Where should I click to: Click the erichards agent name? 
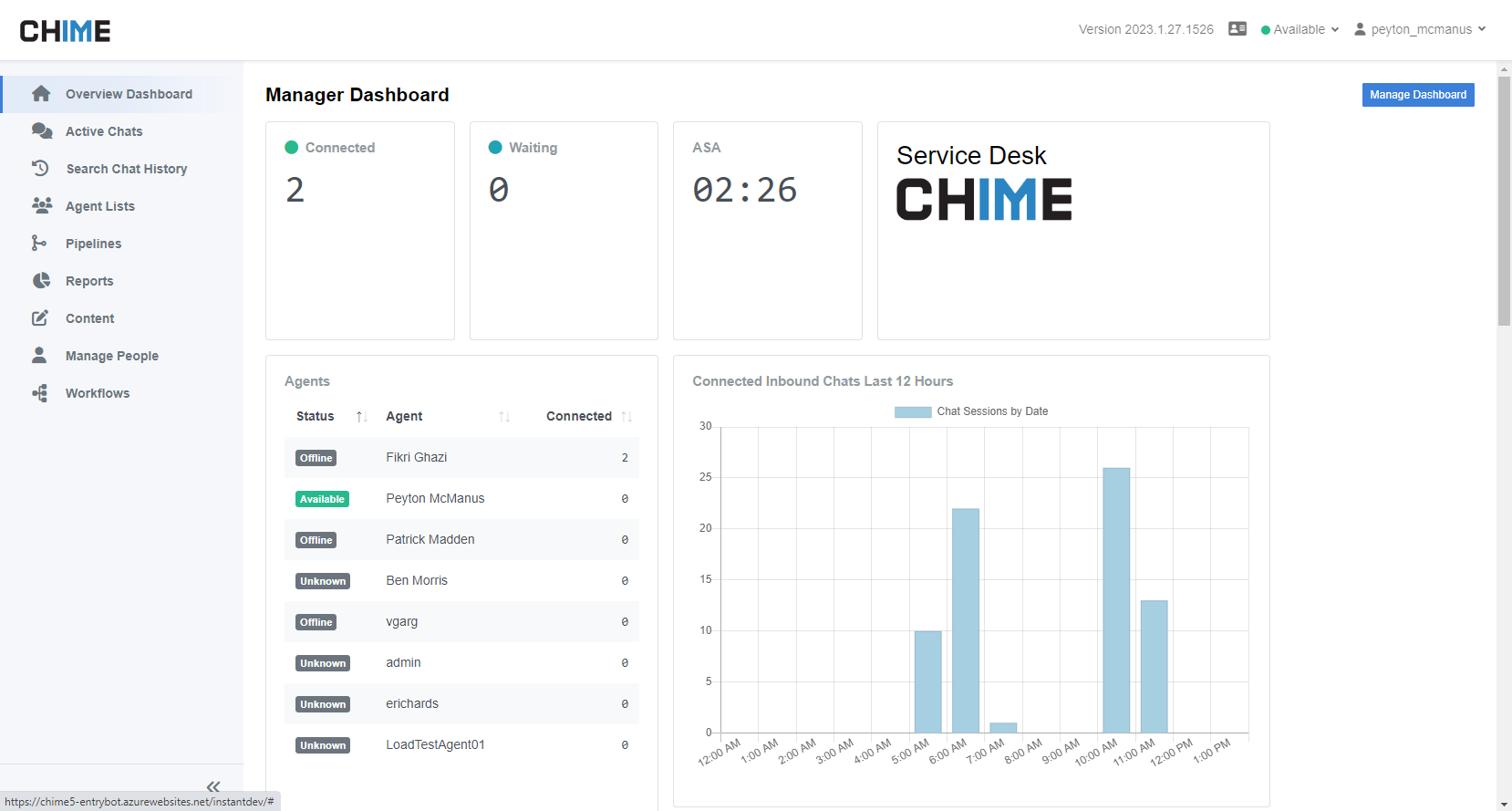(x=412, y=703)
